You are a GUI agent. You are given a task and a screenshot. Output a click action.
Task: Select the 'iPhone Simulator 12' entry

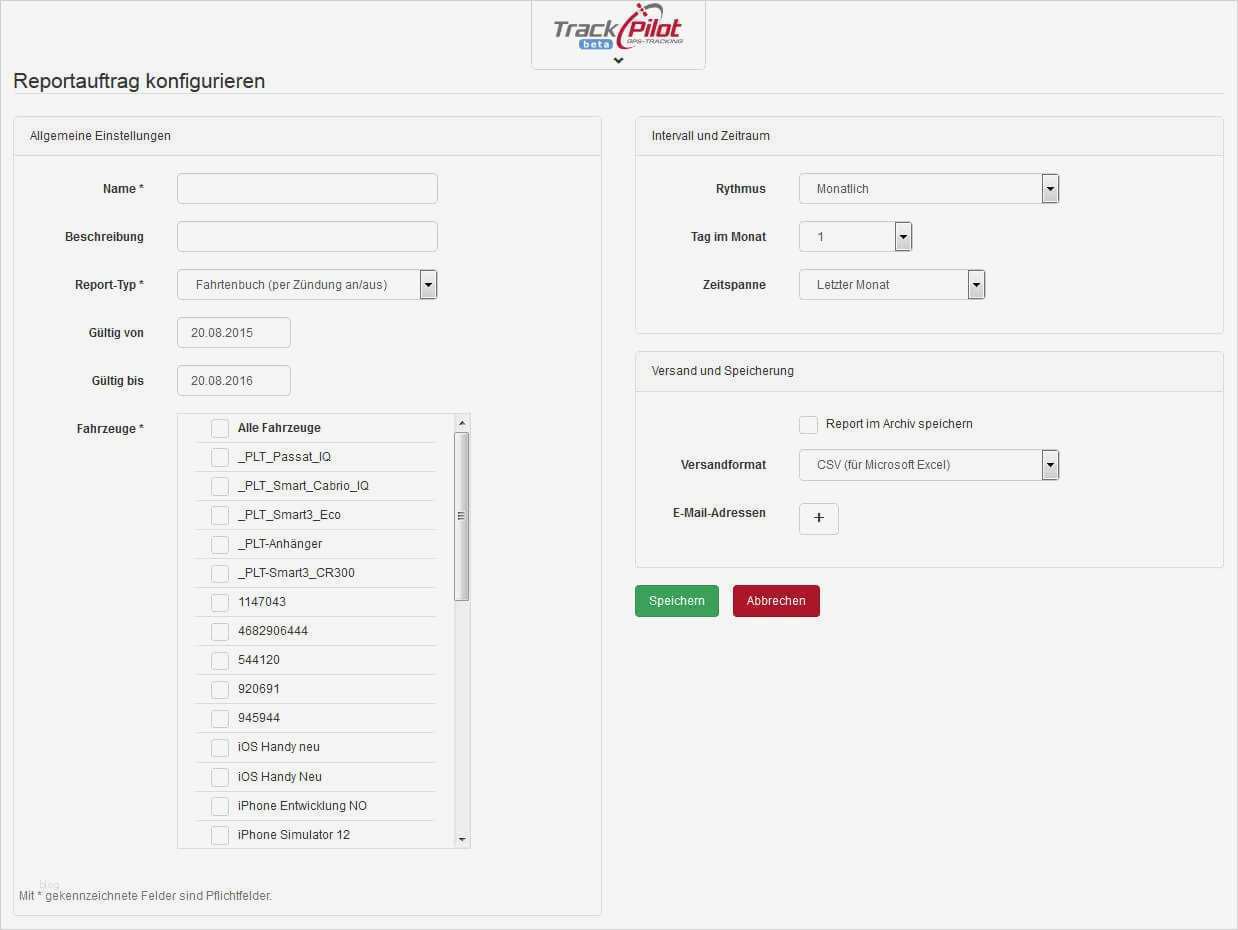tap(219, 834)
